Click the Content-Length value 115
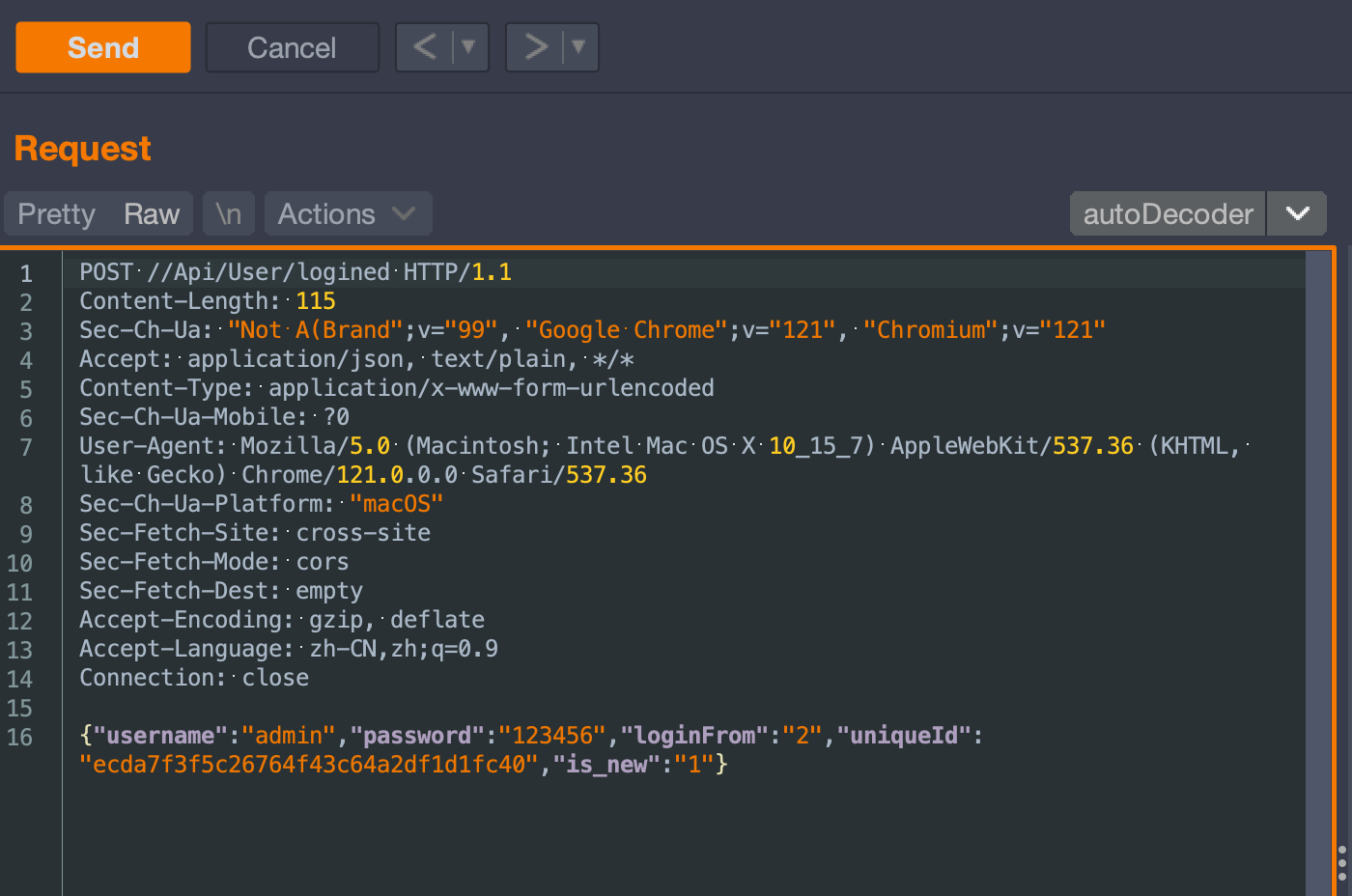The image size is (1352, 896). coord(316,301)
